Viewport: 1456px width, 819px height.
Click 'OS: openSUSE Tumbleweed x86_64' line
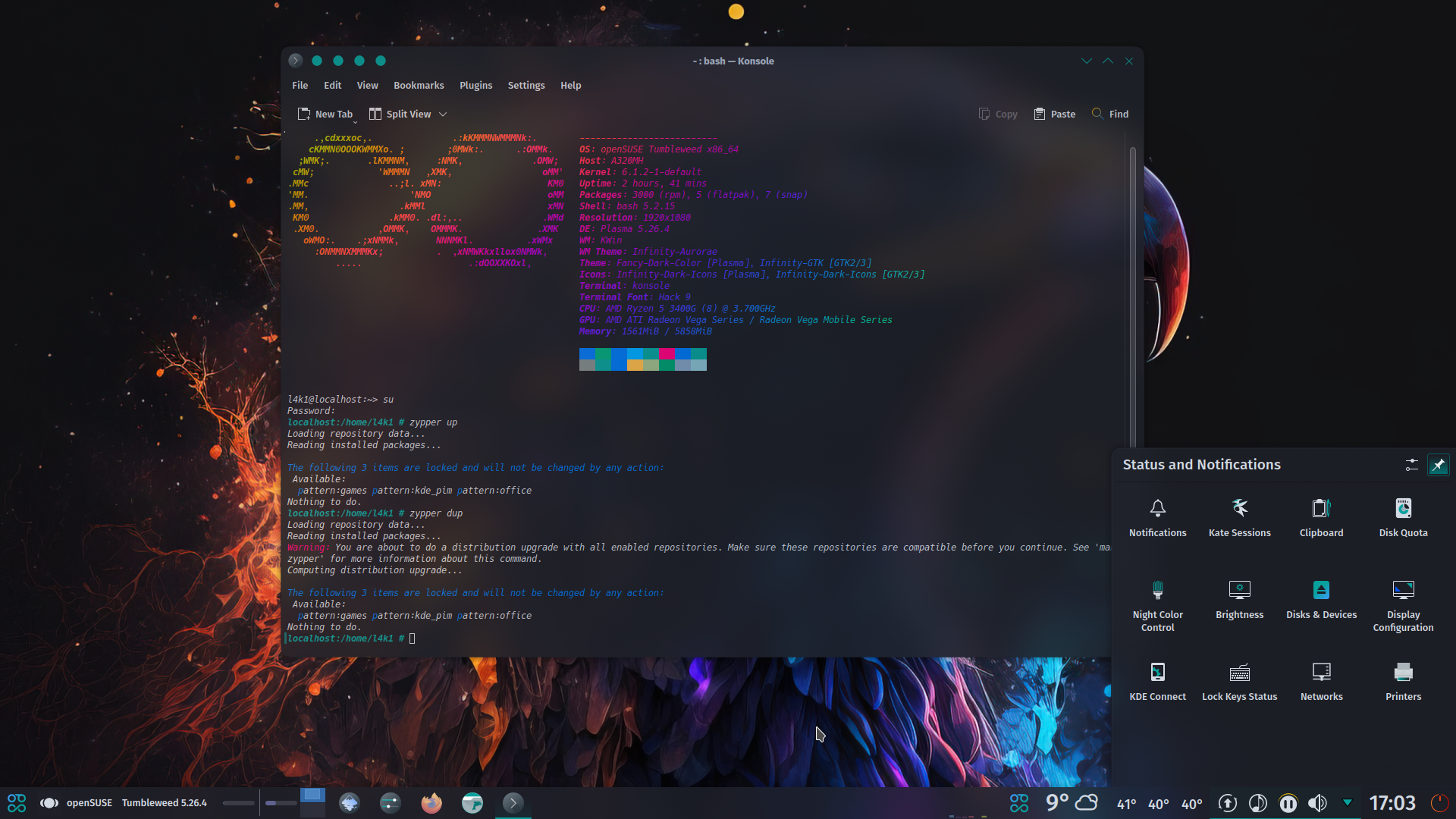pos(658,149)
